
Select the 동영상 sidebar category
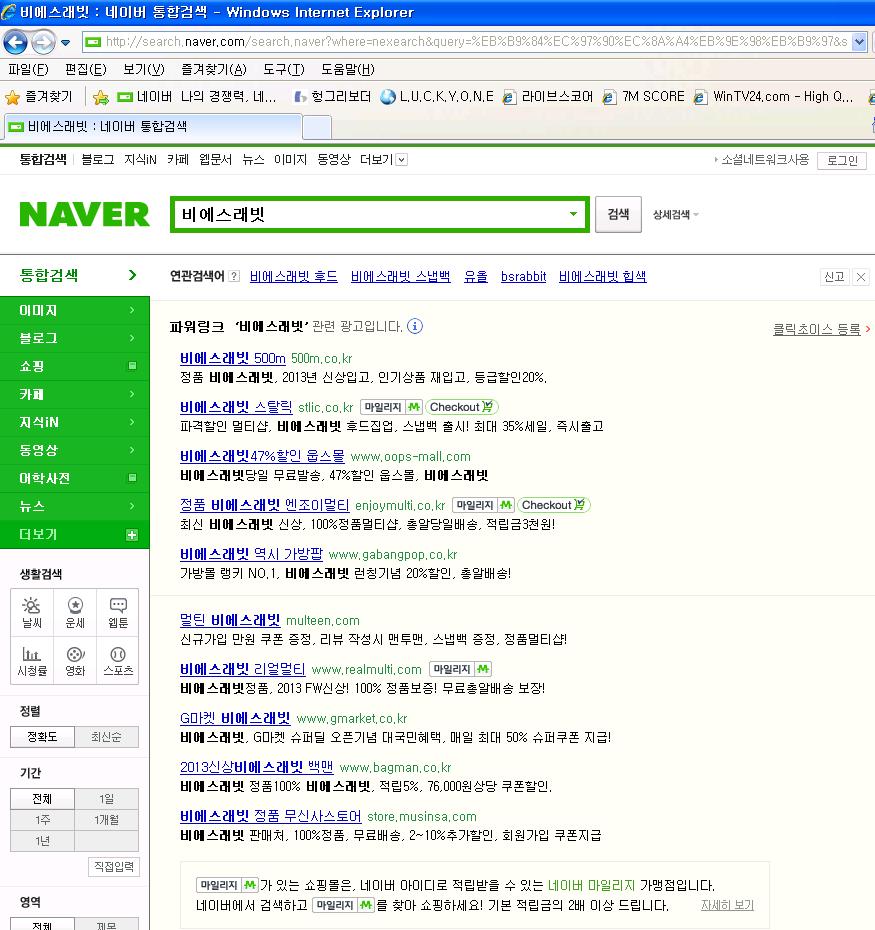tap(75, 450)
